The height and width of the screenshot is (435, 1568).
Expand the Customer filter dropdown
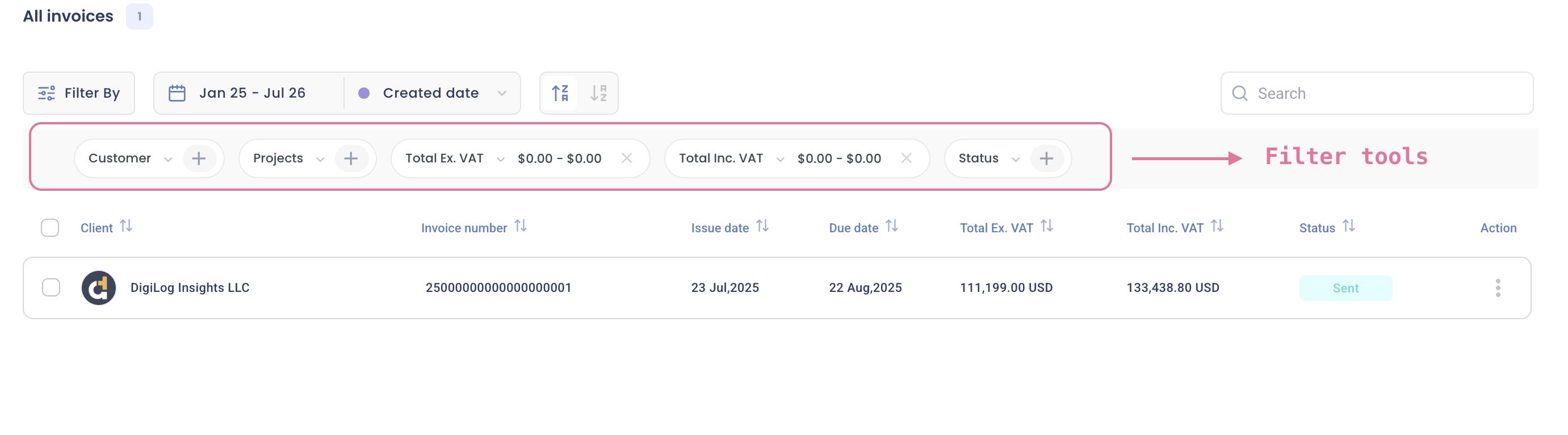pyautogui.click(x=167, y=159)
